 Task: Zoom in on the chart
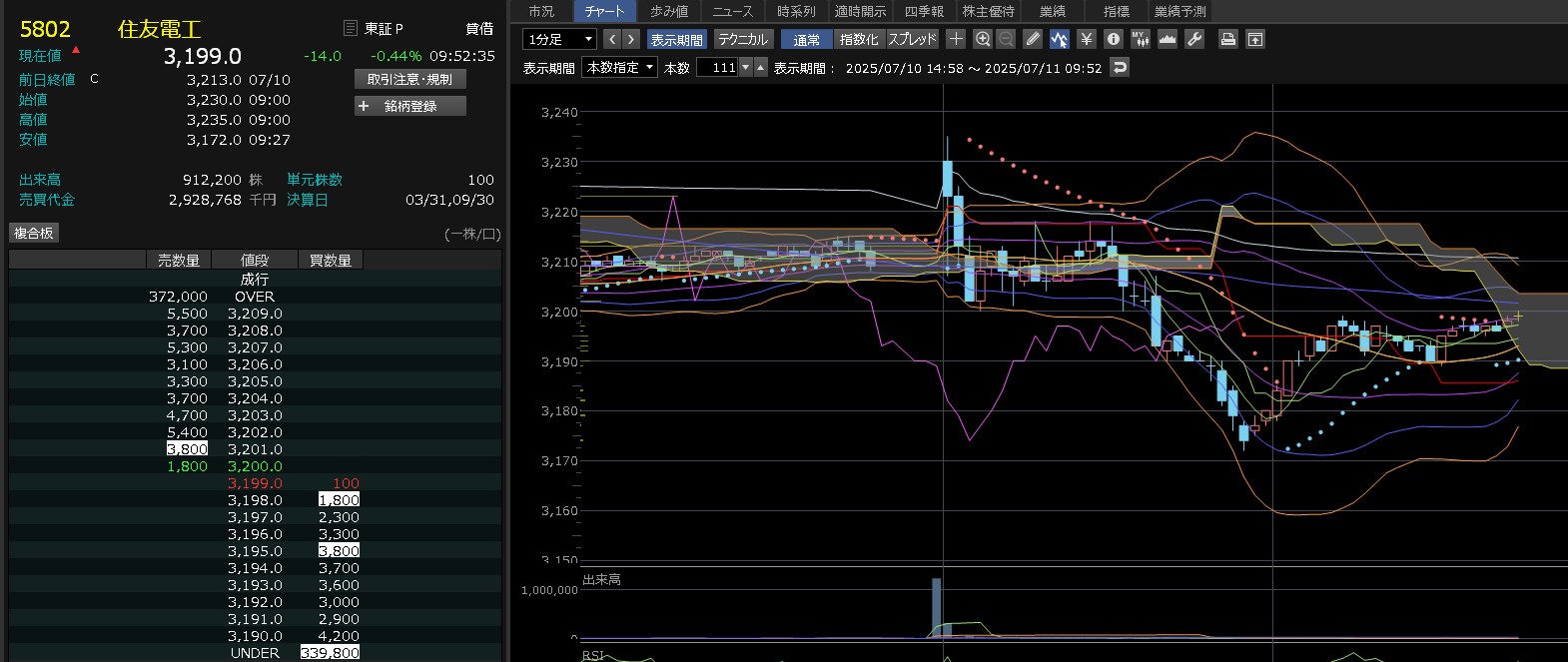pyautogui.click(x=983, y=39)
